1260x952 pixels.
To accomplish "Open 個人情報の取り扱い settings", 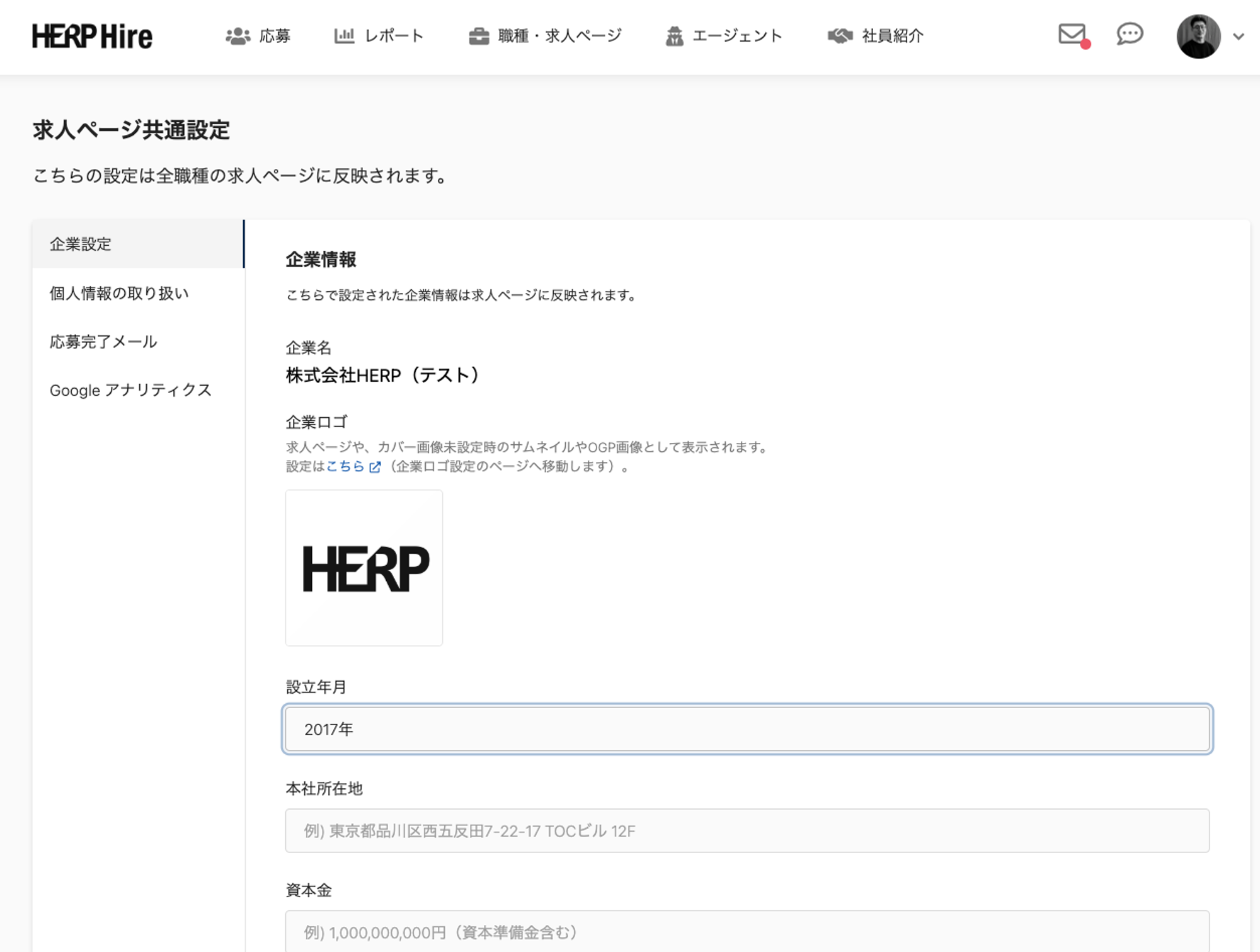I will point(119,293).
